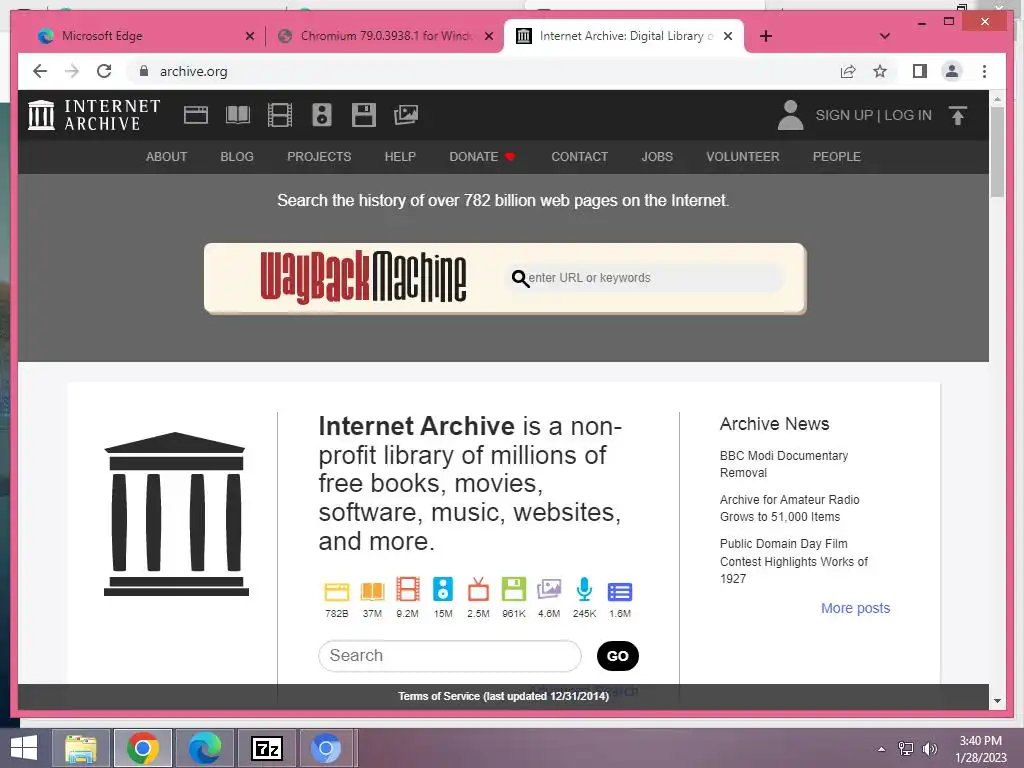This screenshot has width=1024, height=768.
Task: Click the microphone icon labeled 245K
Action: (x=584, y=589)
